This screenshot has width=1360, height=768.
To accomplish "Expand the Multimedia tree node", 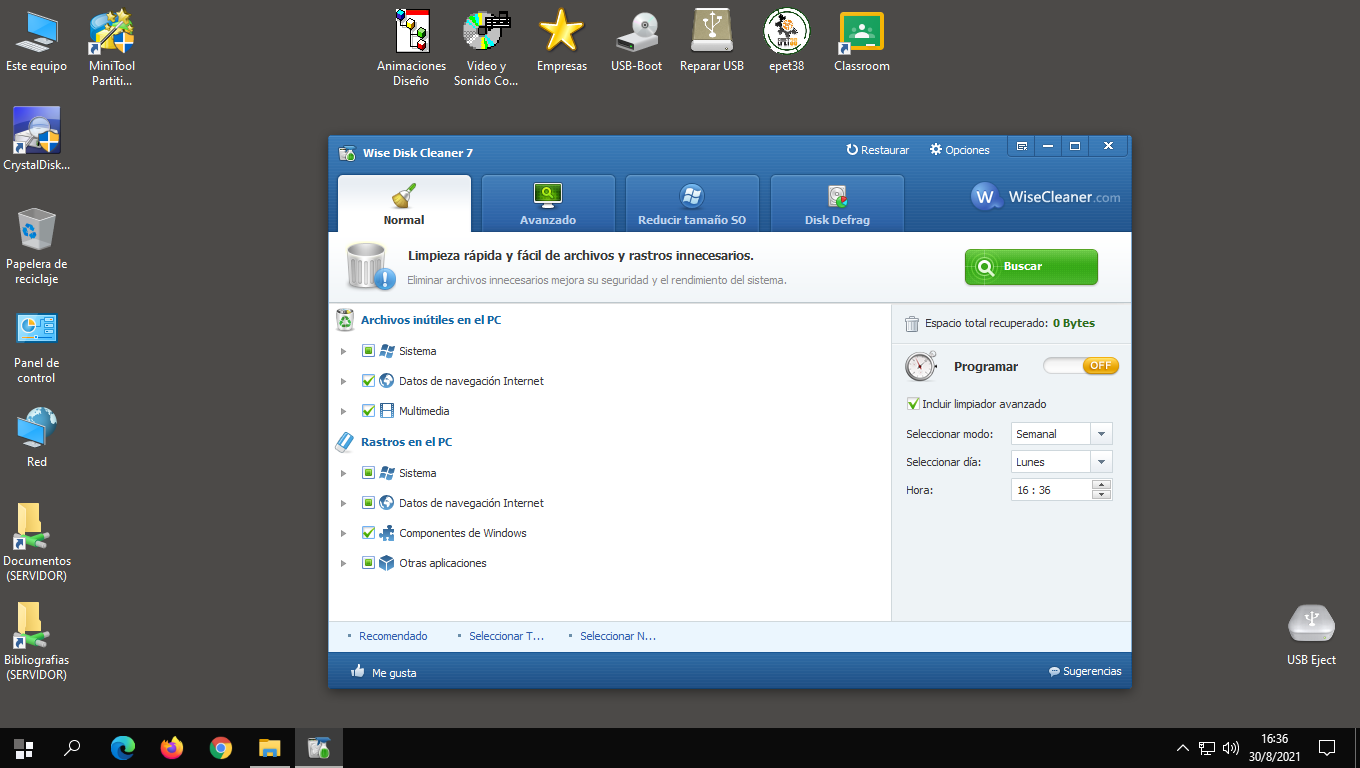I will coord(343,411).
